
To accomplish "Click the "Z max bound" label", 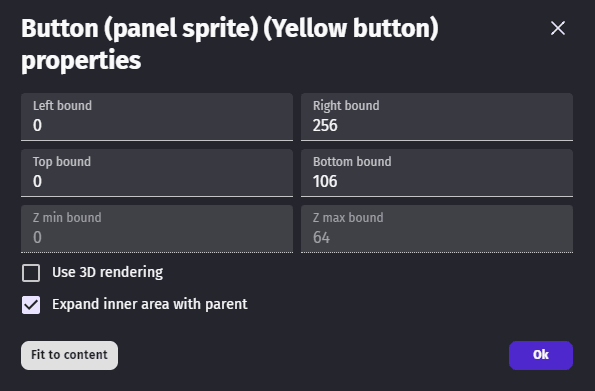I will [348, 218].
